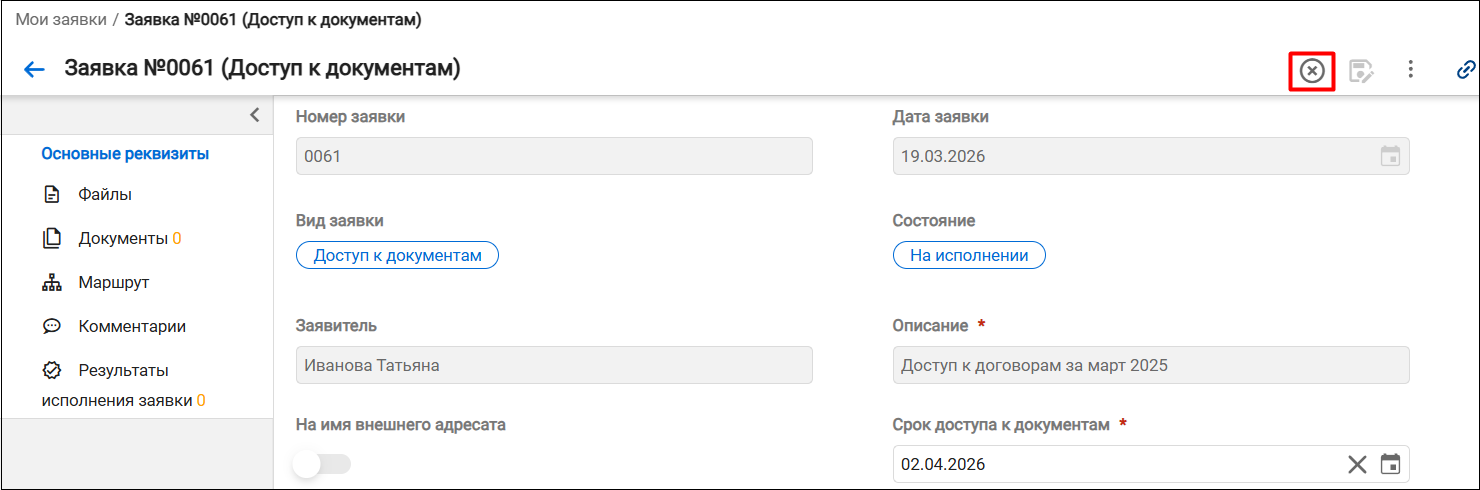The height and width of the screenshot is (490, 1480).
Task: Click the cancel request circle-X icon
Action: point(1311,70)
